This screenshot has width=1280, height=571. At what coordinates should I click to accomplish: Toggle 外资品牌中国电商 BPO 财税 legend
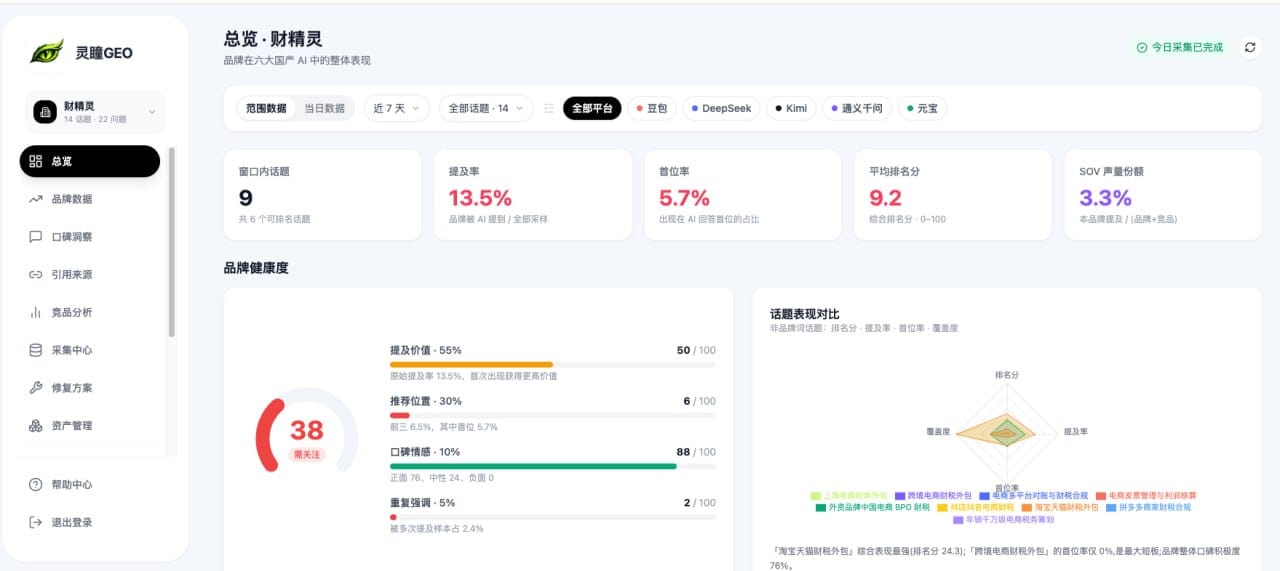point(873,508)
